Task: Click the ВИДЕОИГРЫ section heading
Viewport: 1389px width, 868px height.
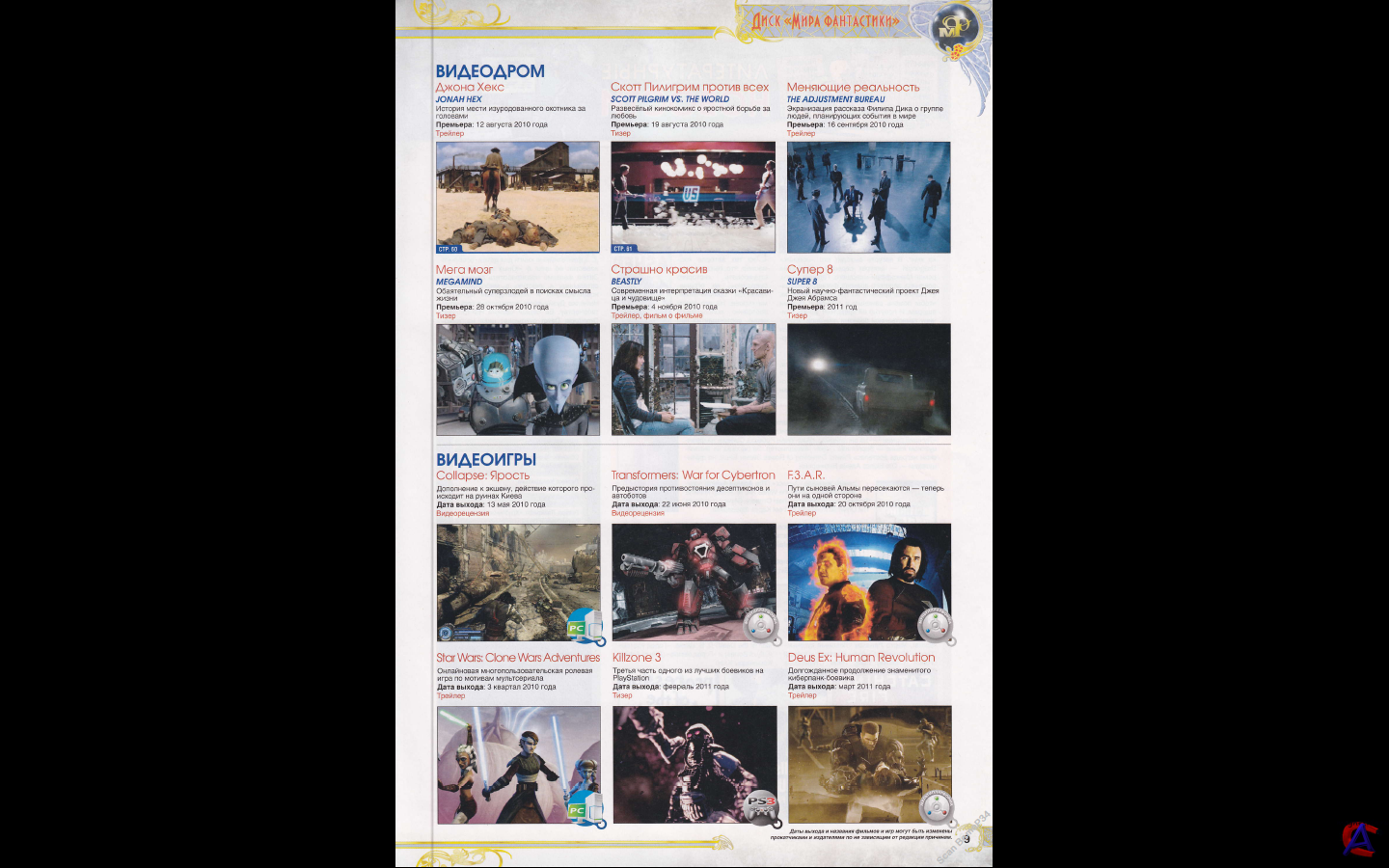Action: tap(486, 460)
